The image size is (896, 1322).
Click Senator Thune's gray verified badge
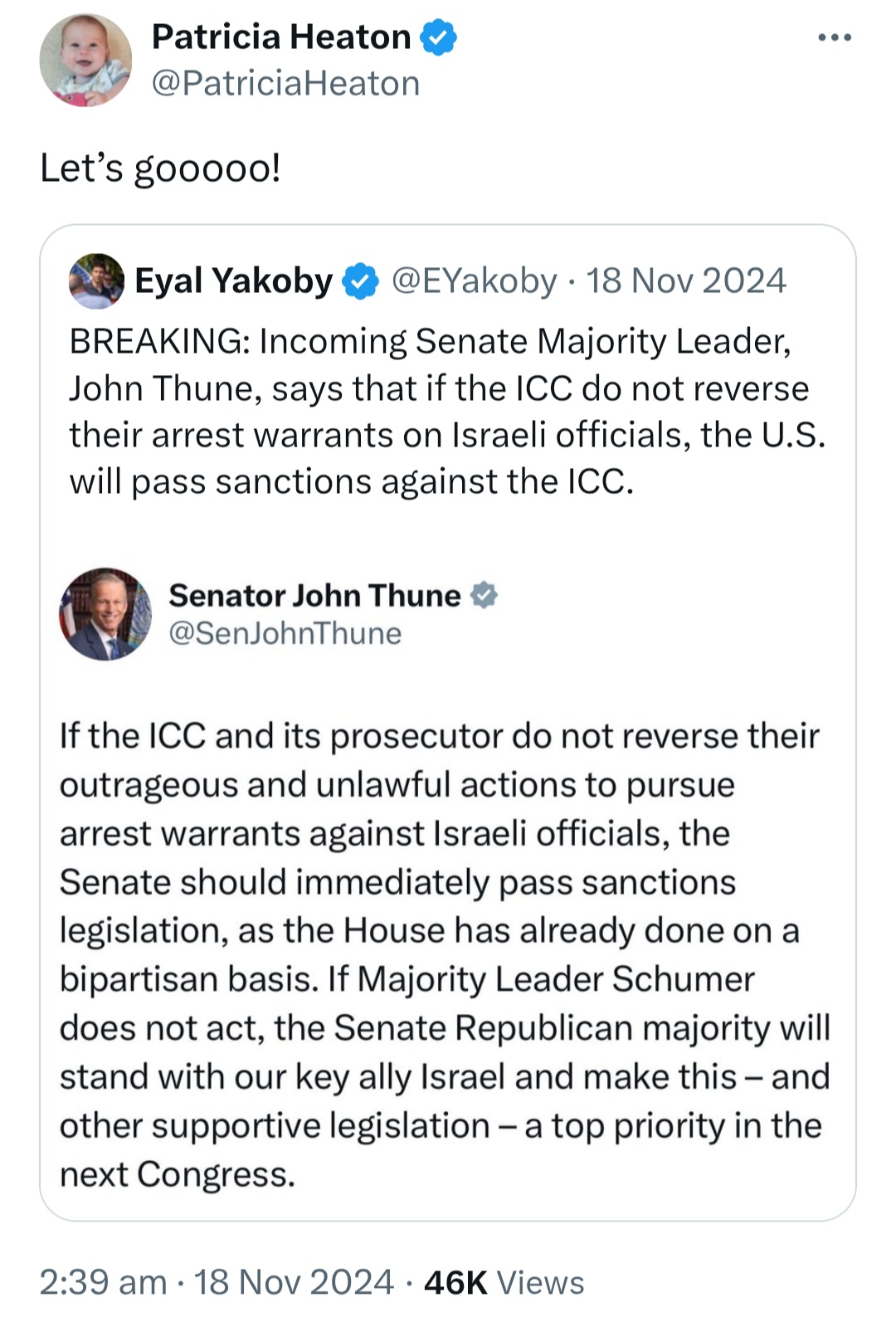coord(484,595)
